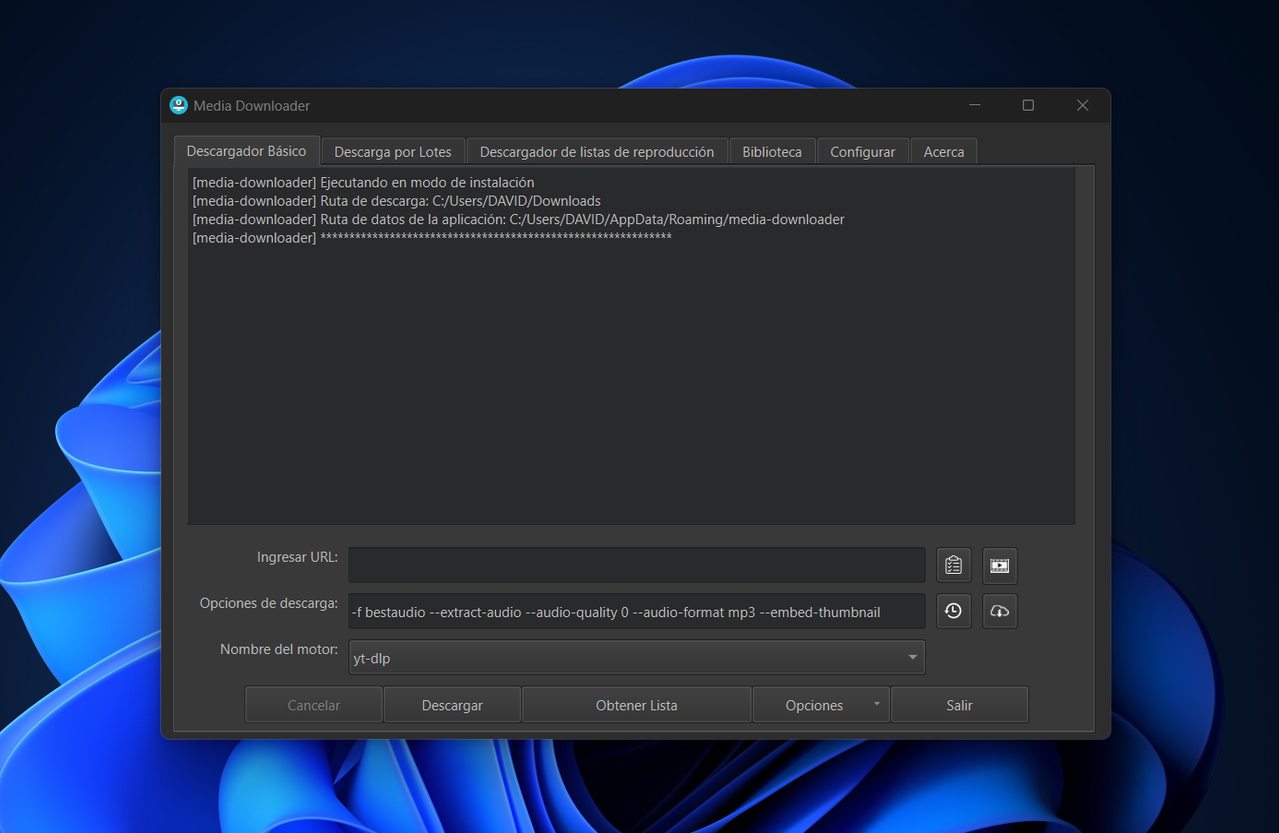Click the Salir button

[959, 705]
